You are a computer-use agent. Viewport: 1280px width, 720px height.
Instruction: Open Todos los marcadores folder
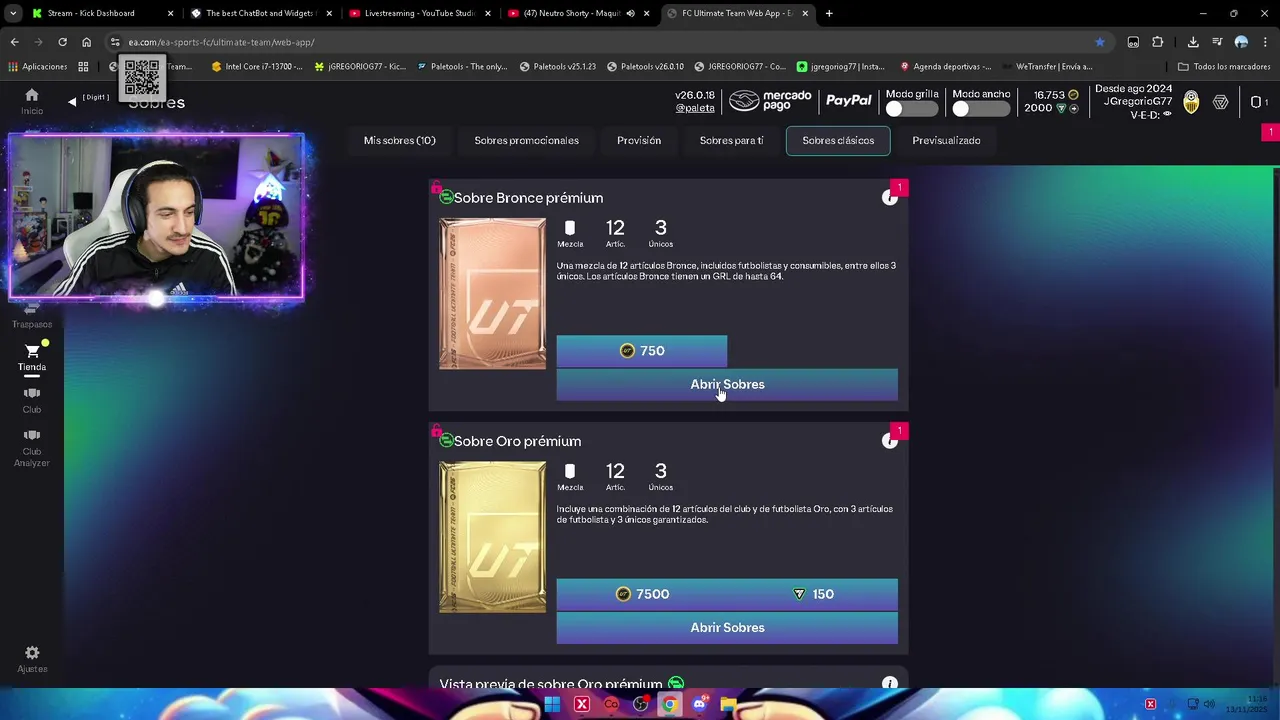tap(1224, 66)
